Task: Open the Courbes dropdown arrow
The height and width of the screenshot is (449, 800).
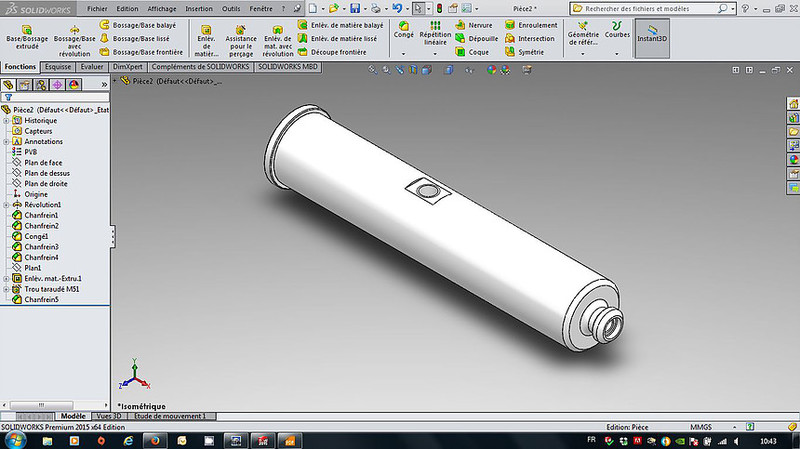Action: click(617, 53)
